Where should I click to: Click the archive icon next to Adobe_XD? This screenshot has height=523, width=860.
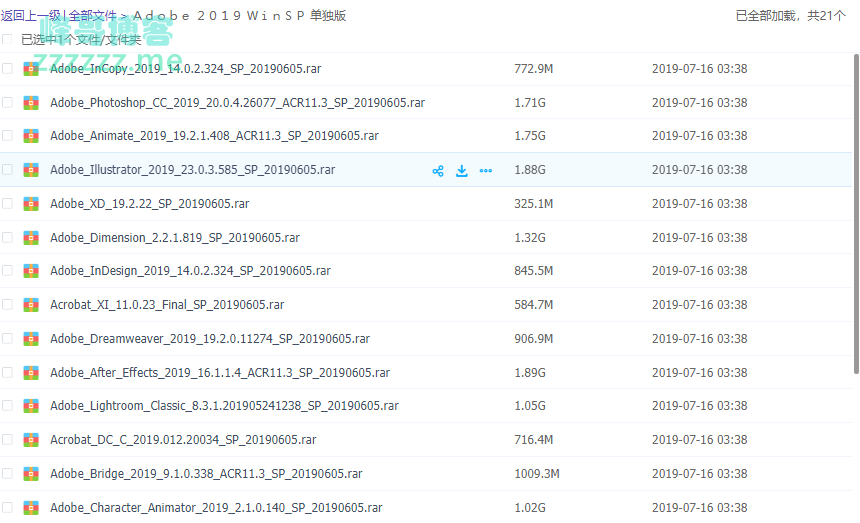(31, 204)
